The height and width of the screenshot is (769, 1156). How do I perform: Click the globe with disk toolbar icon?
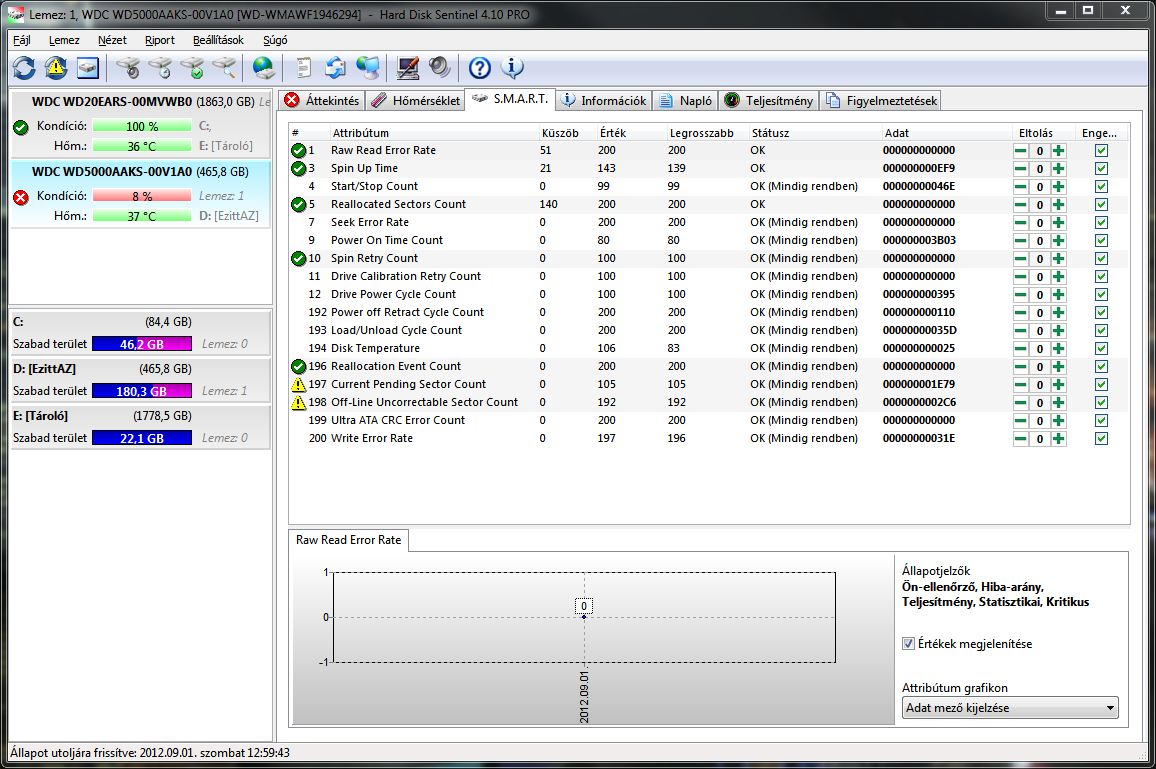pyautogui.click(x=263, y=68)
